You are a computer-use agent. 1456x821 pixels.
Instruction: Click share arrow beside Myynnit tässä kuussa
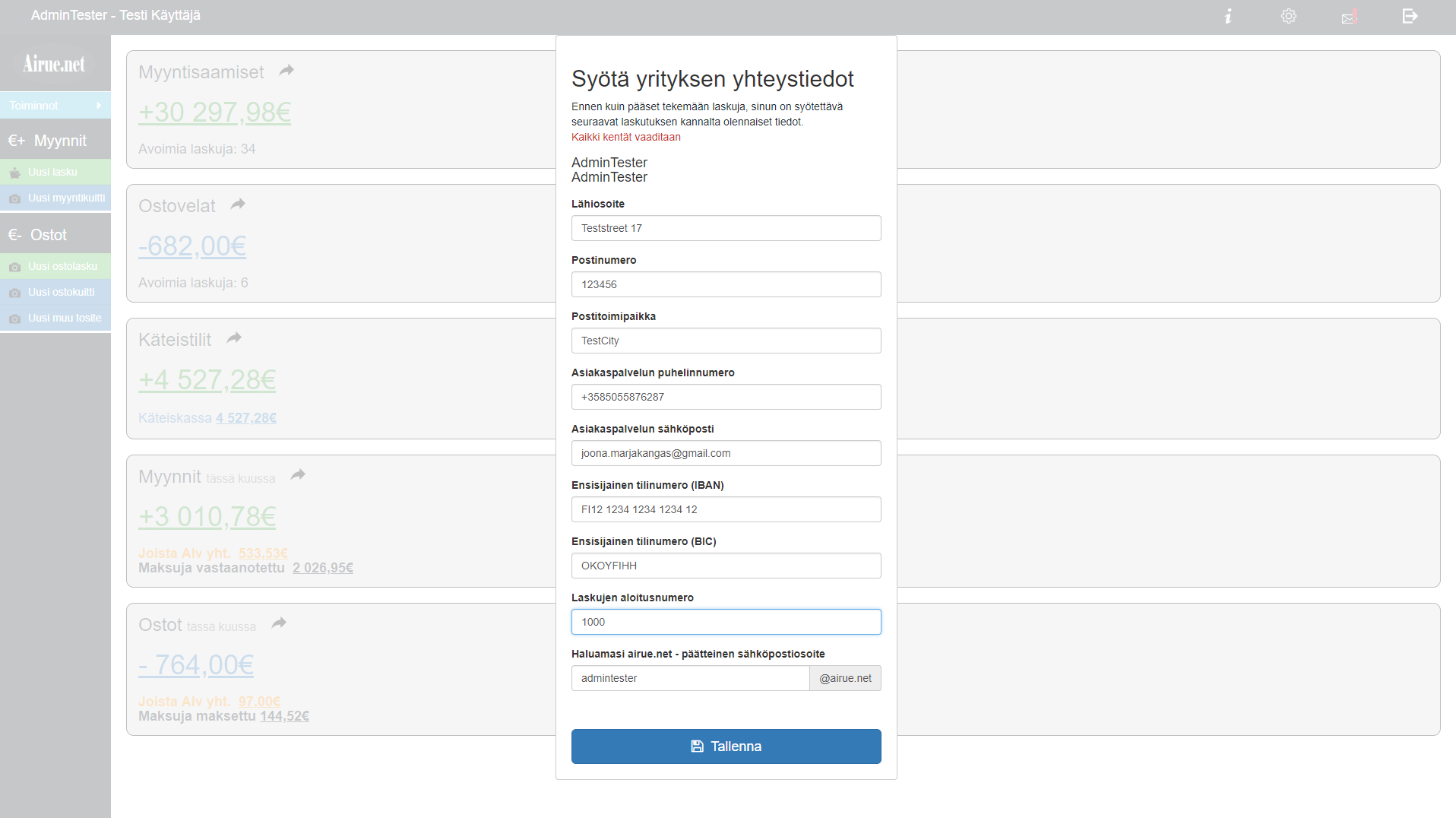(298, 475)
